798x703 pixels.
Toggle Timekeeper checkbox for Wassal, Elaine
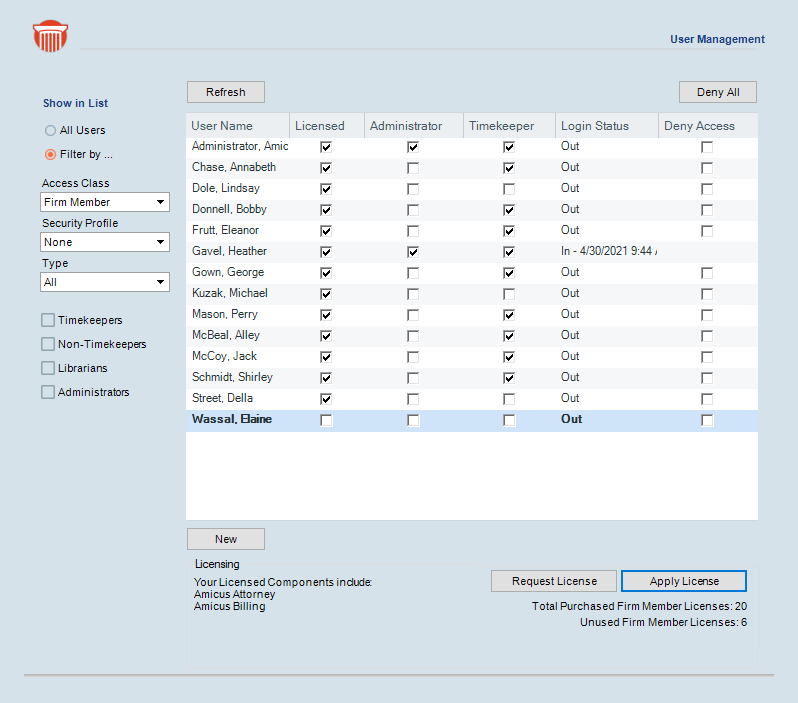pyautogui.click(x=509, y=420)
